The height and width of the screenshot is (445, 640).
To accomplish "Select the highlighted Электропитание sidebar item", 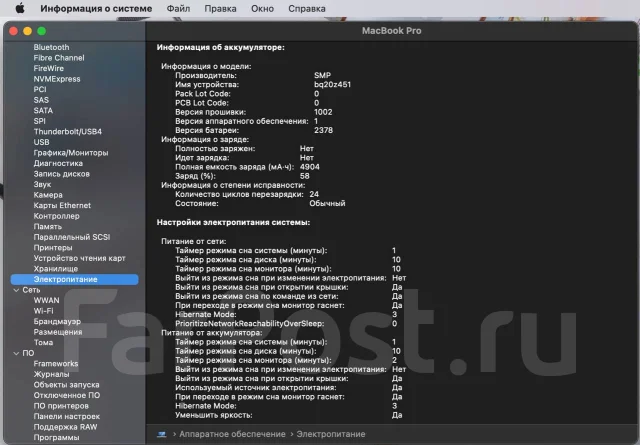I will (x=74, y=280).
